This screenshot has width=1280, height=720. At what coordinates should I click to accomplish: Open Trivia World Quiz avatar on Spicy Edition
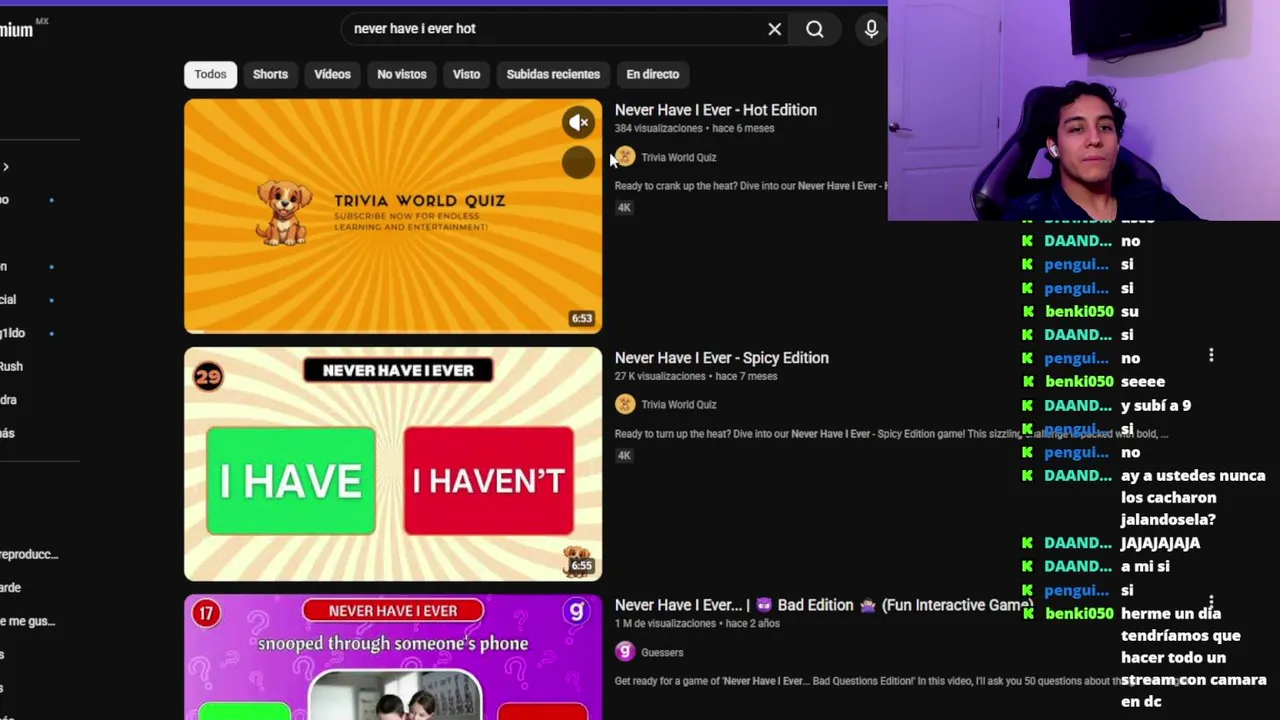click(625, 404)
